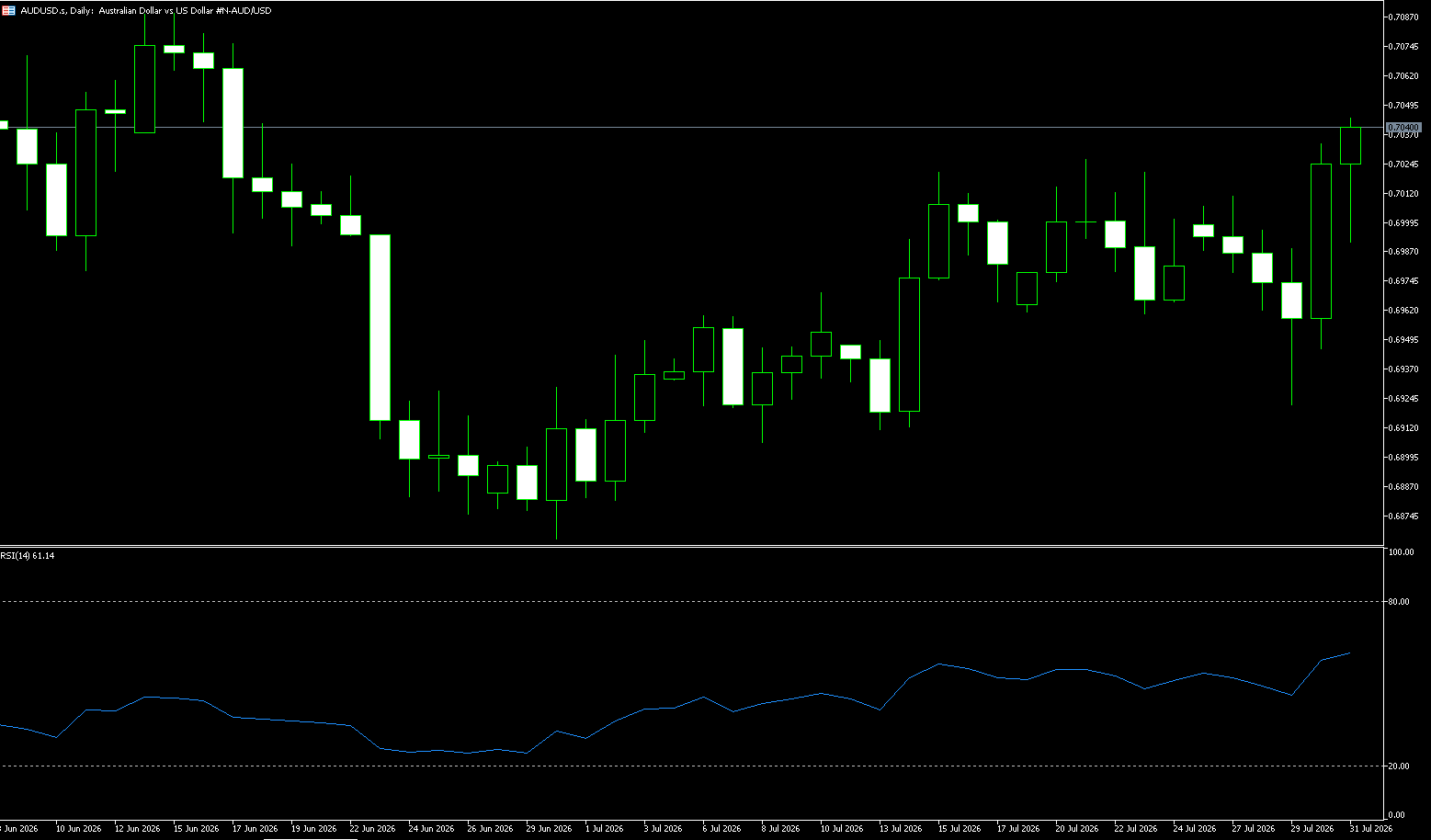The width and height of the screenshot is (1431, 840).
Task: Click the RSI scale value 100.00
Action: point(1402,552)
